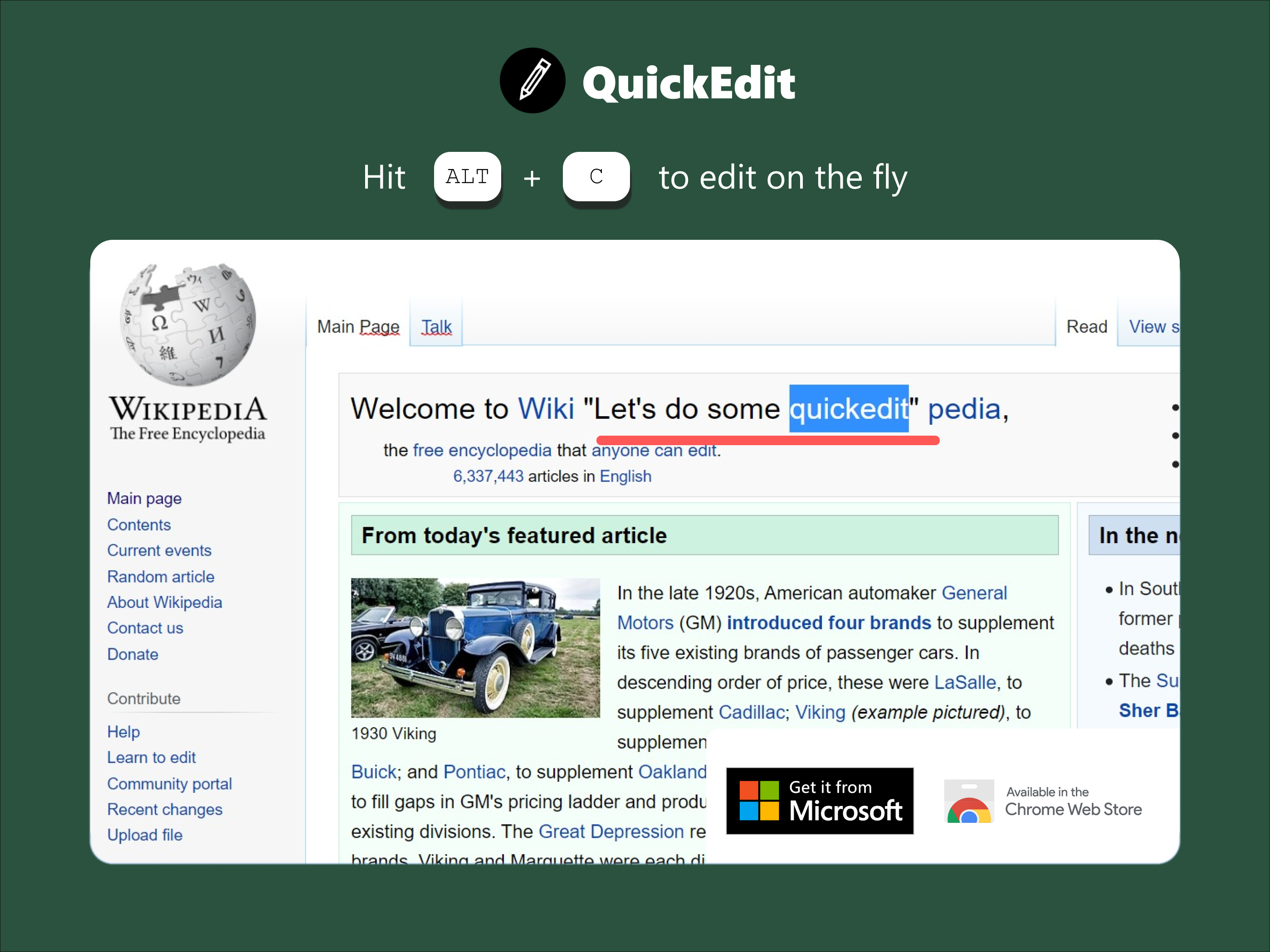The image size is (1270, 952).
Task: Click the From today's featured article heading
Action: (x=514, y=535)
